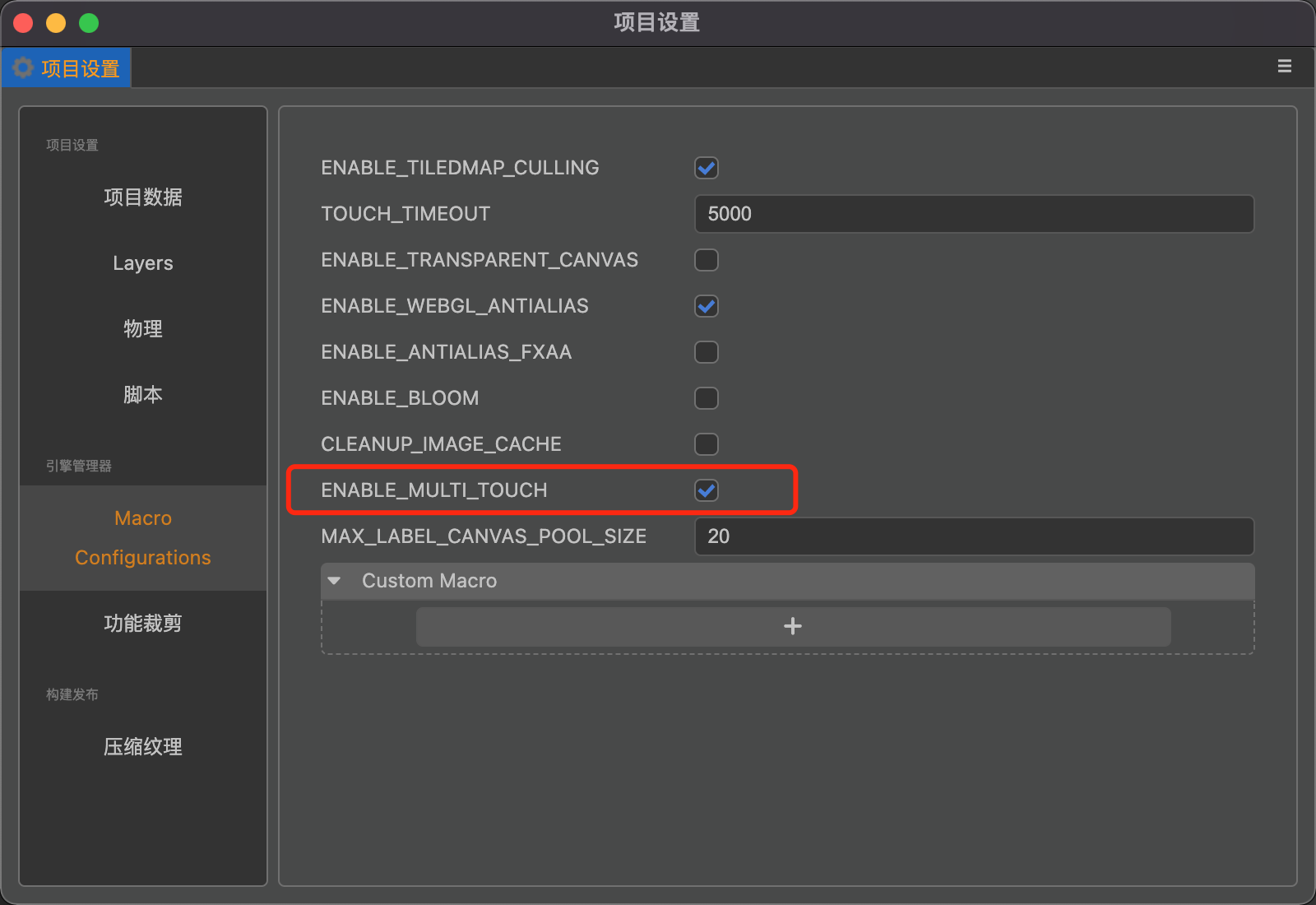
Task: Click the 构建发布 group heading
Action: coord(72,694)
